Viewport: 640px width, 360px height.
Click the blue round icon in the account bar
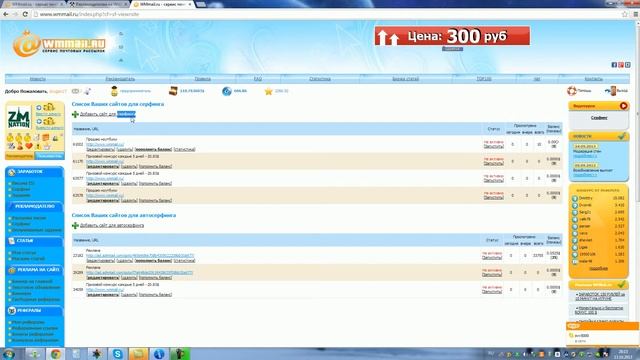(x=227, y=91)
